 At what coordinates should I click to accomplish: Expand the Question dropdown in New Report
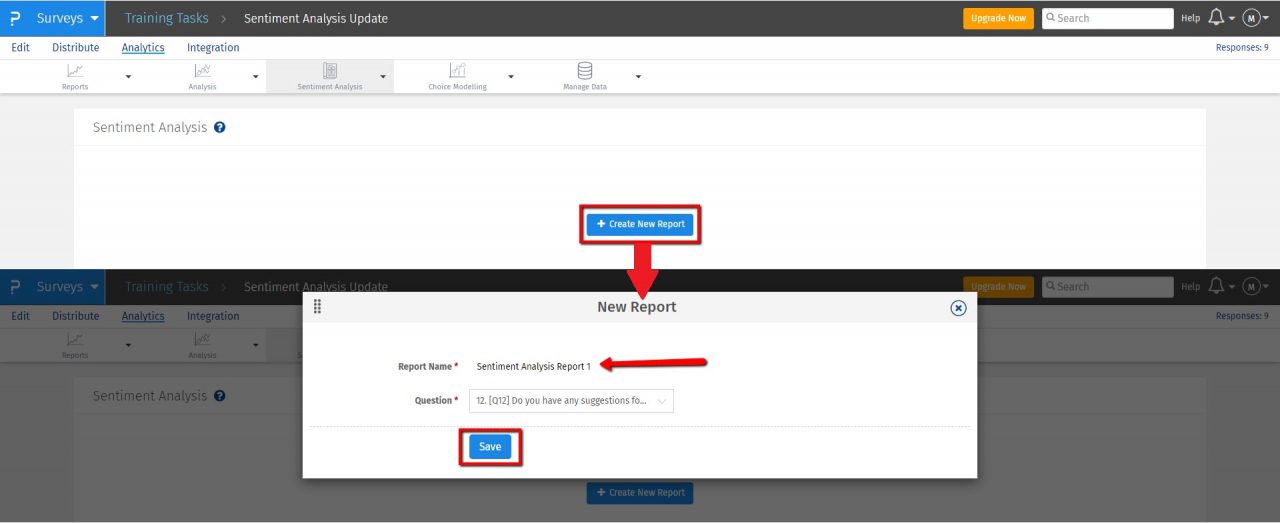point(571,401)
